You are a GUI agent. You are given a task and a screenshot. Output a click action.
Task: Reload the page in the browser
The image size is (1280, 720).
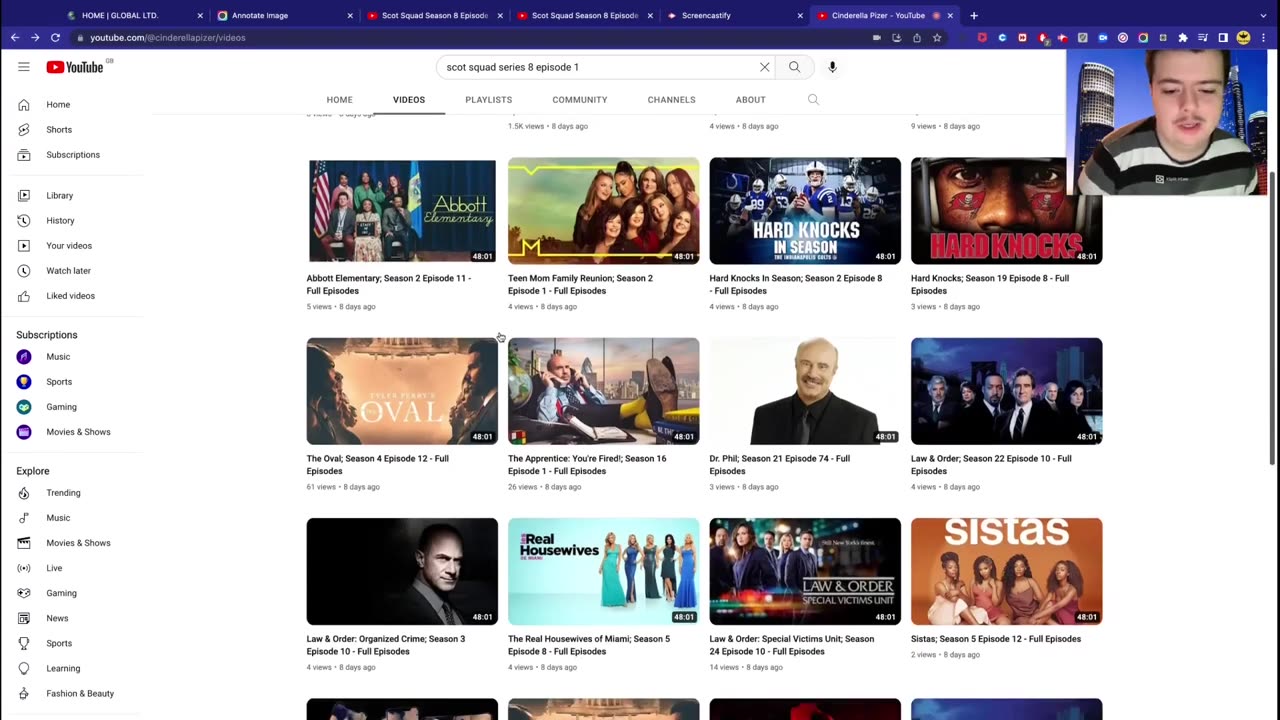click(x=55, y=38)
